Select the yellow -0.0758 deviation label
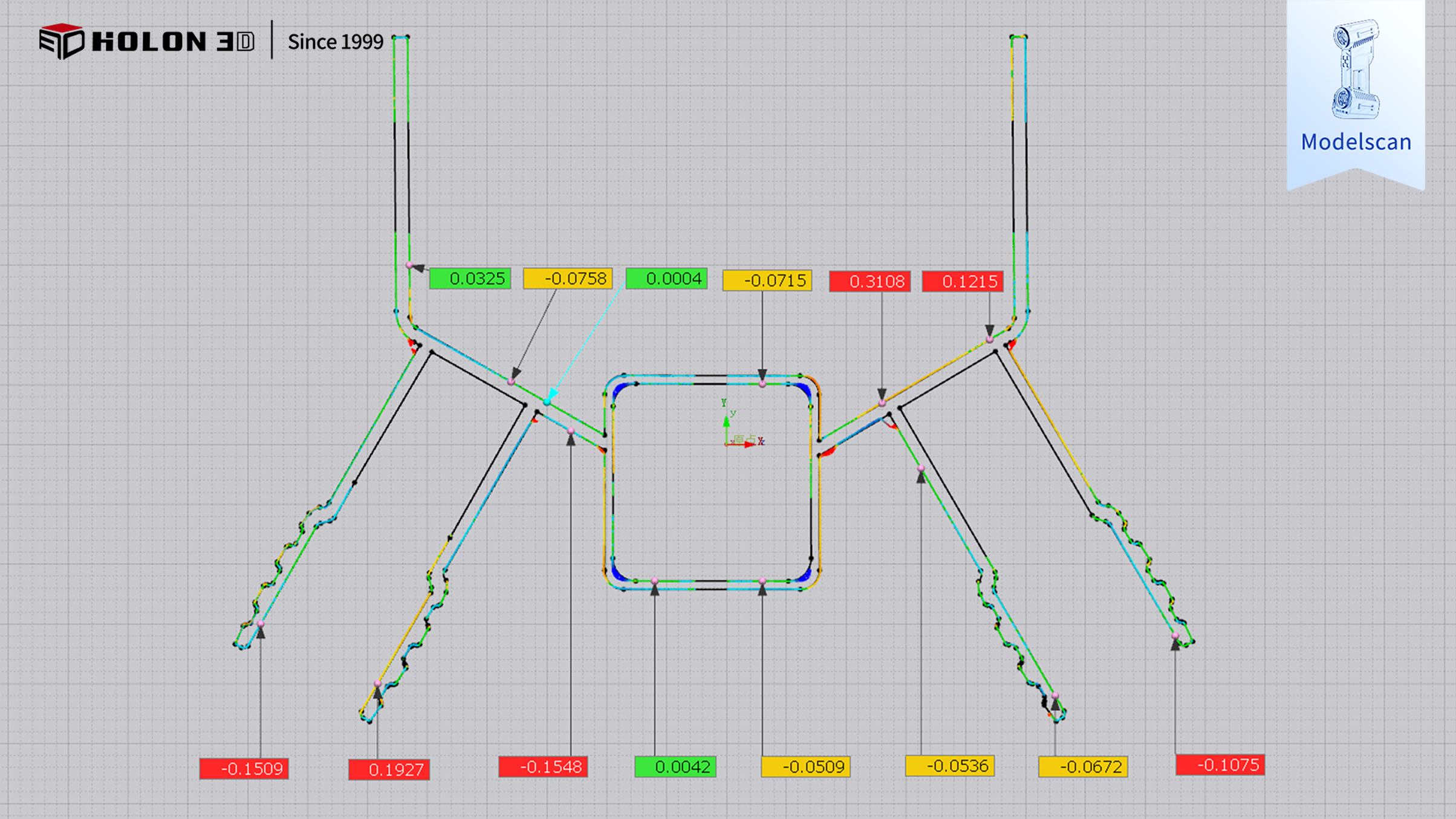This screenshot has height=819, width=1456. point(568,279)
